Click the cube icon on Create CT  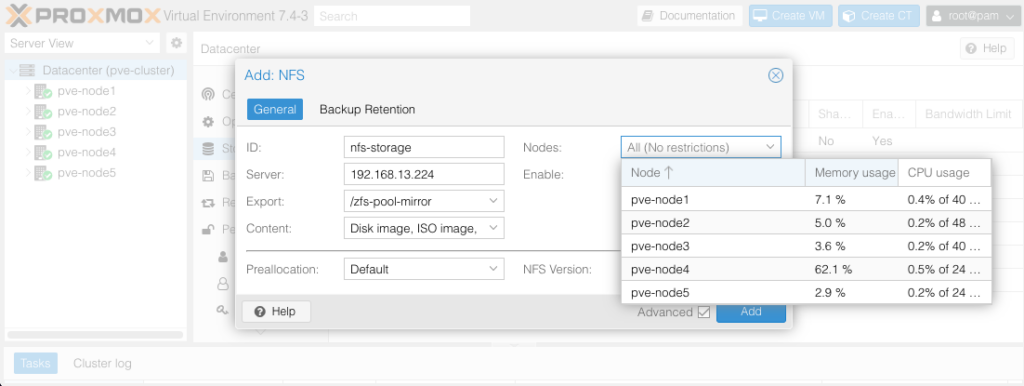[849, 16]
